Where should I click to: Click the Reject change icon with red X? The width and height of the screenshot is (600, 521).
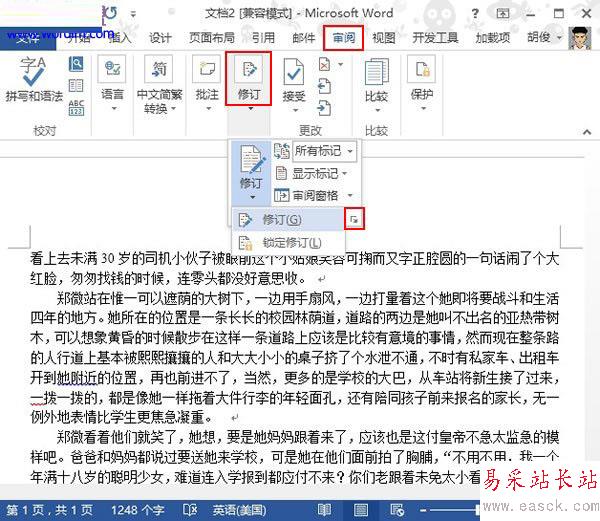point(324,65)
